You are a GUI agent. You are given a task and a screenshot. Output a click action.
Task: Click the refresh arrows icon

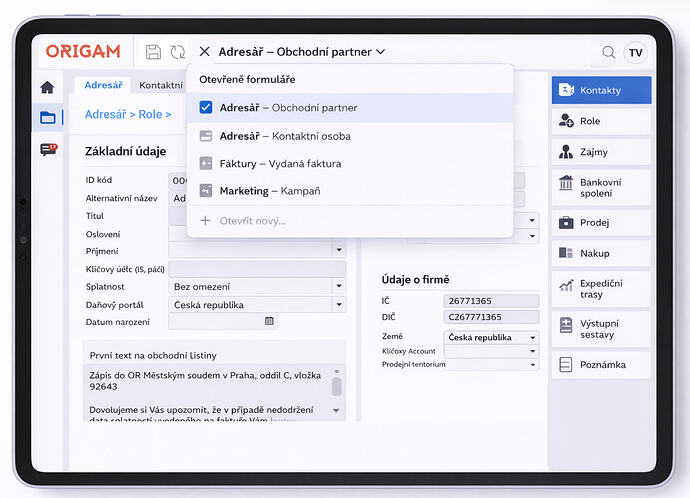pos(178,52)
